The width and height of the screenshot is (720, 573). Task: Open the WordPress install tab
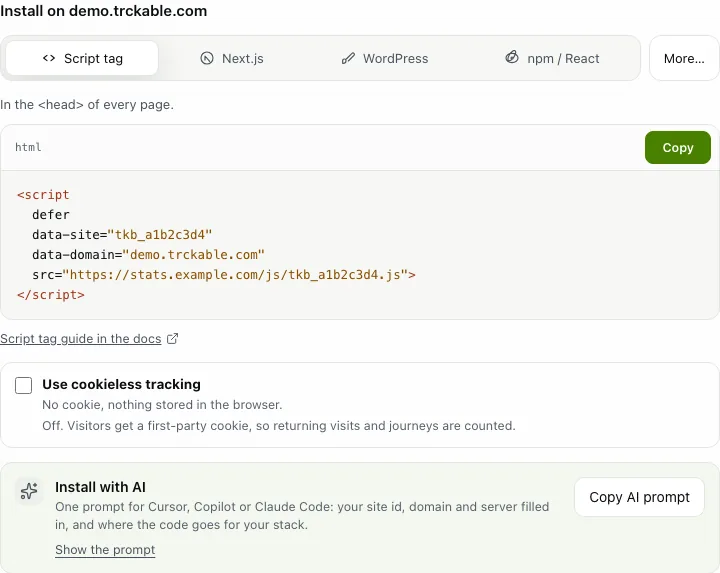click(x=385, y=58)
